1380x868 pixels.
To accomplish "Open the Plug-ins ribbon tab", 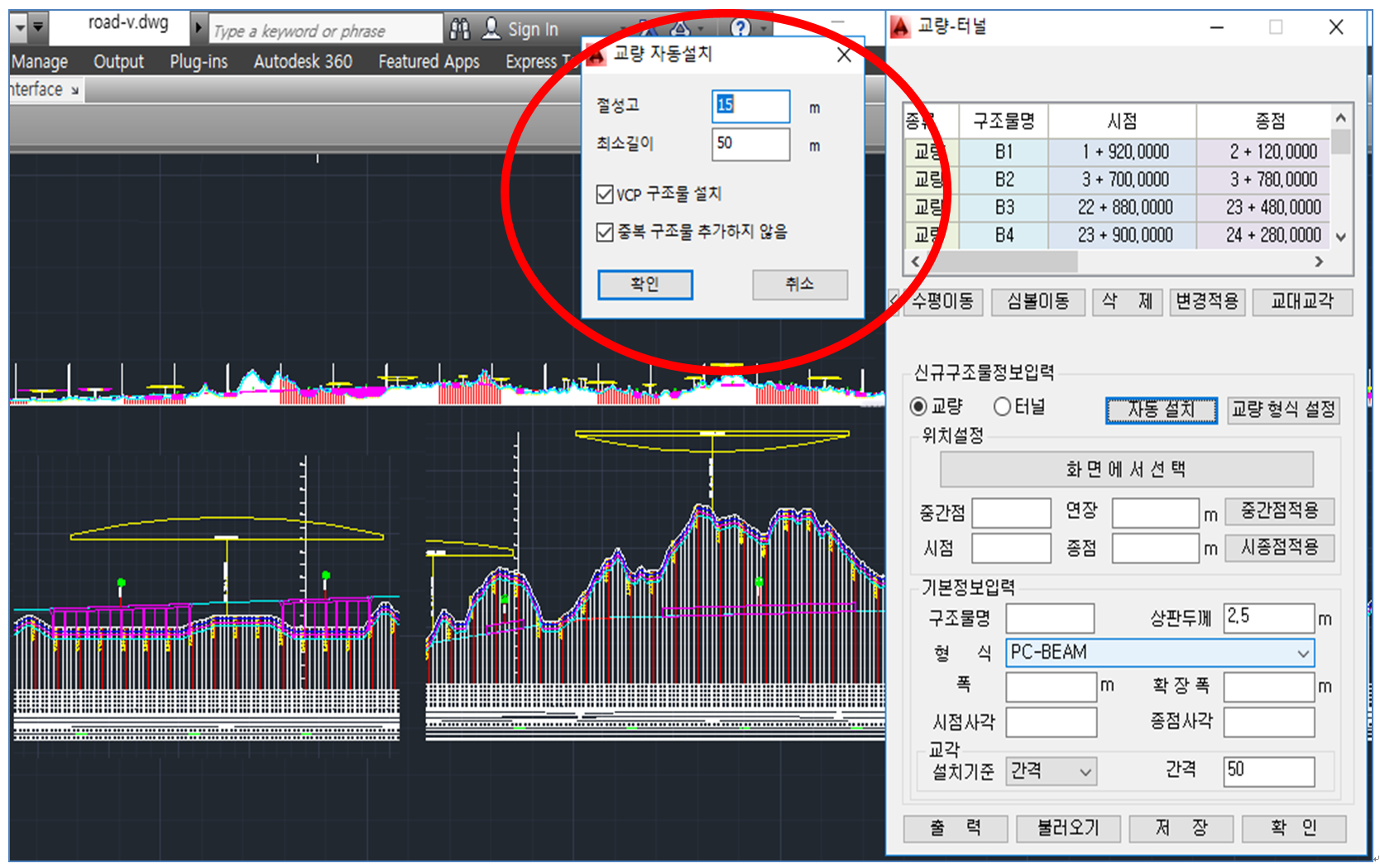I will coord(199,62).
